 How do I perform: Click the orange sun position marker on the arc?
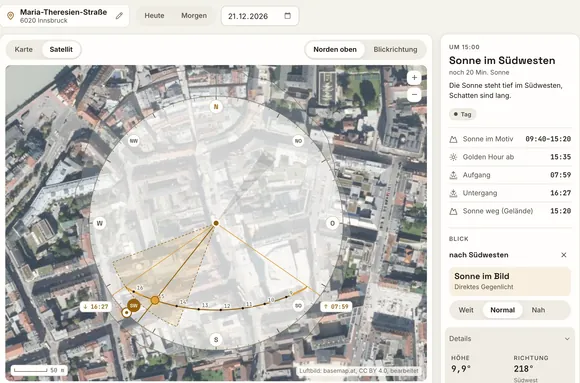click(155, 300)
